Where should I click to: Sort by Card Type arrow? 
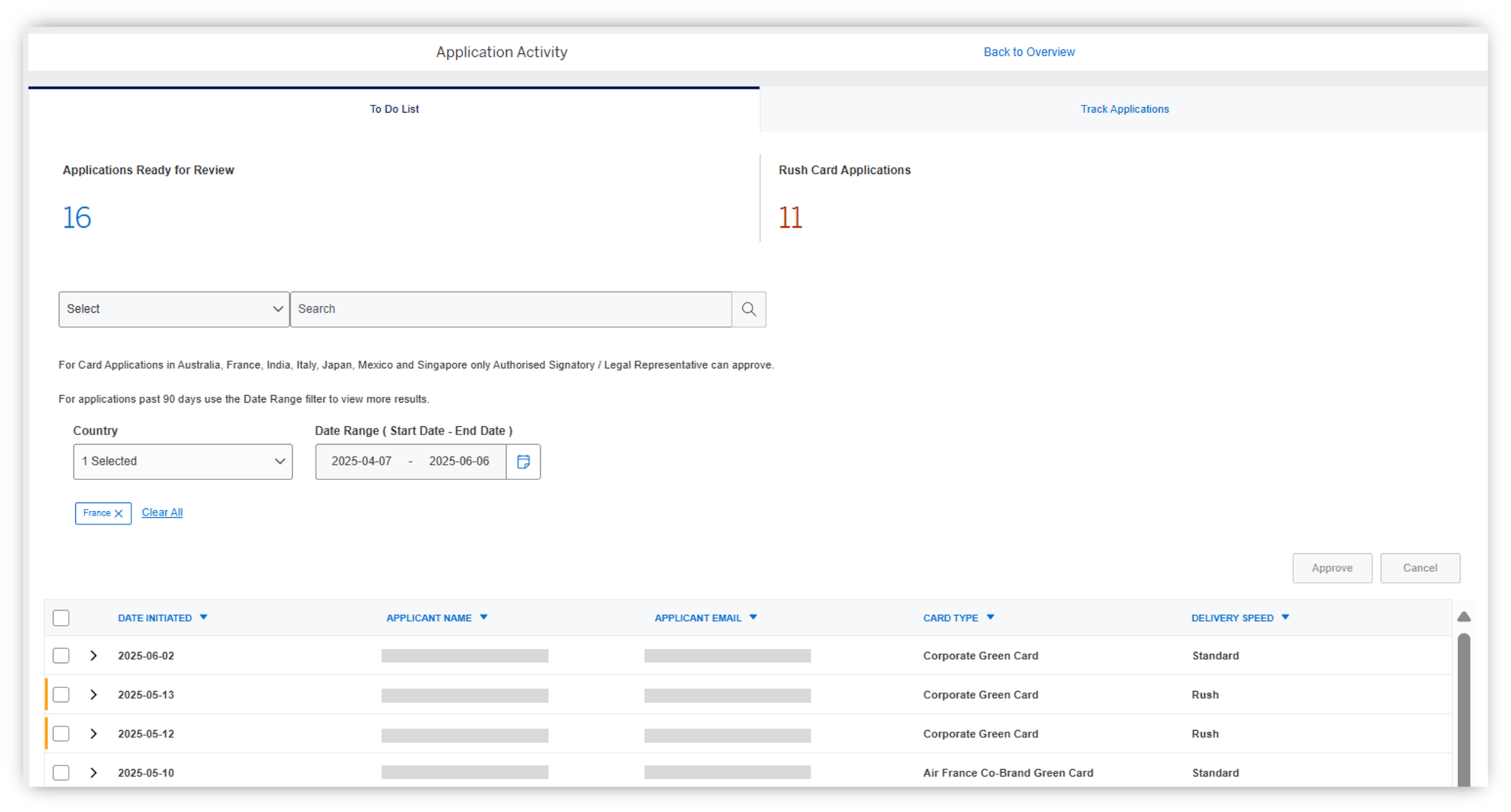[990, 617]
